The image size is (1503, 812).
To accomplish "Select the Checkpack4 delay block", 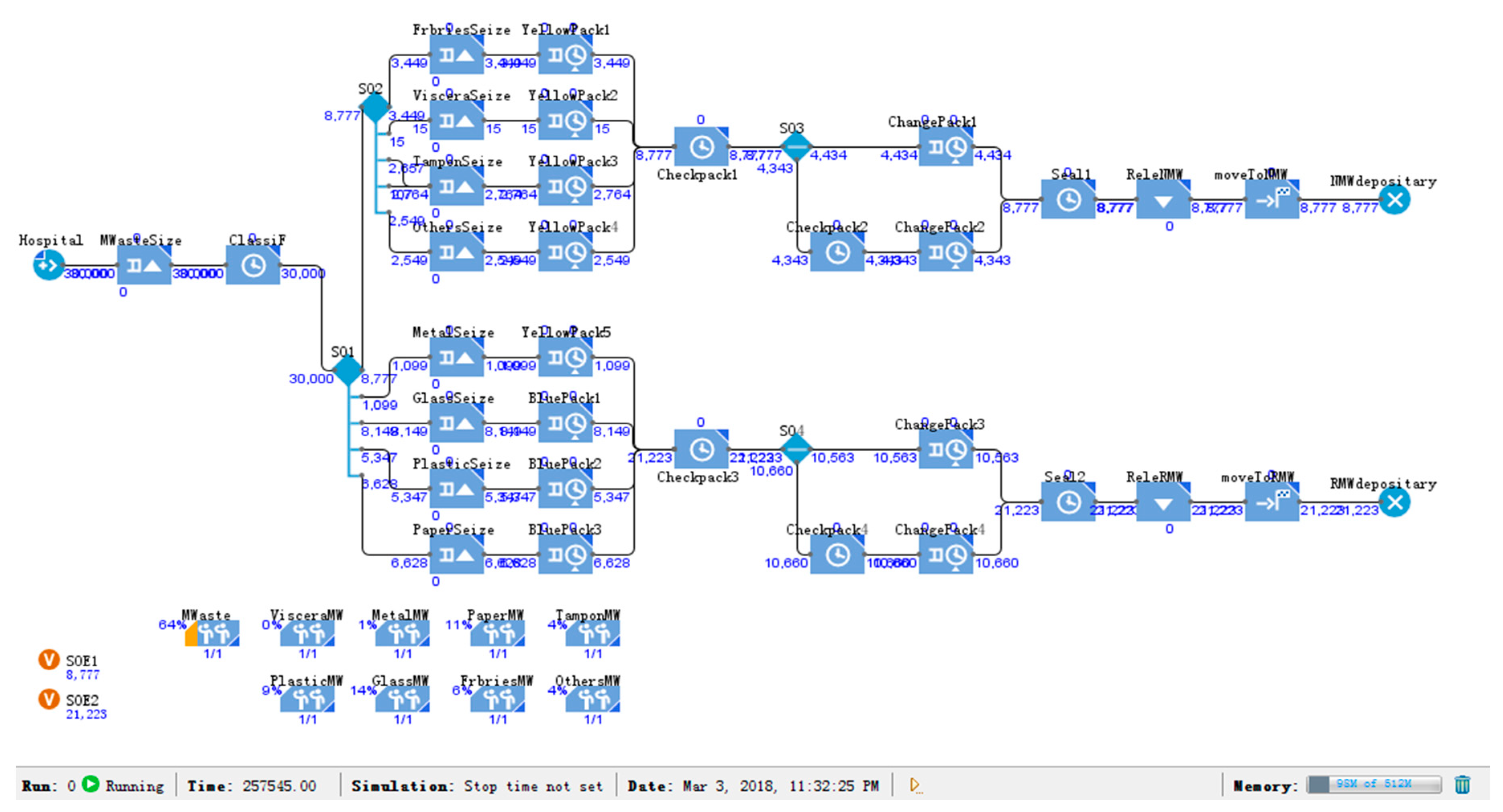I will click(837, 555).
